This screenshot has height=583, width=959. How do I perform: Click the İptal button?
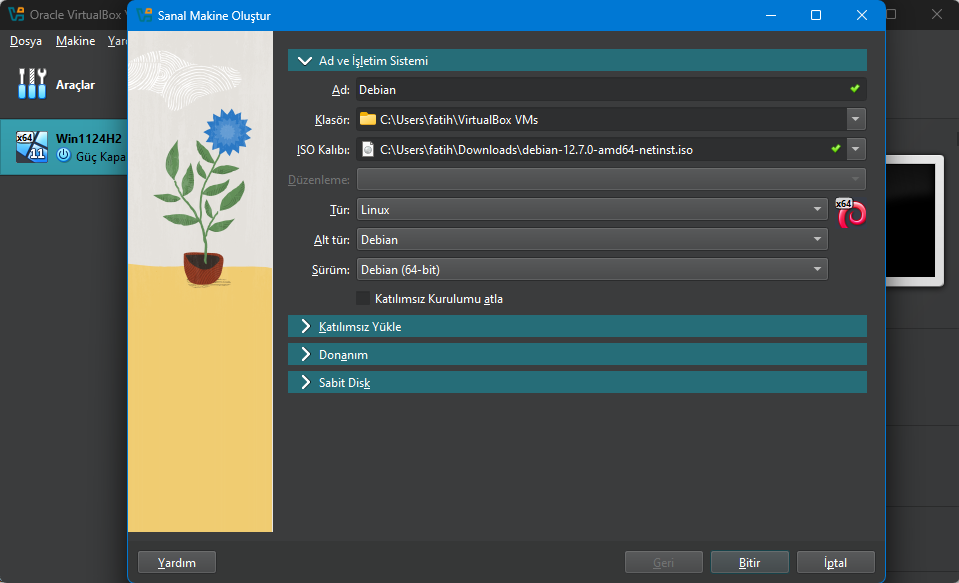coord(835,562)
